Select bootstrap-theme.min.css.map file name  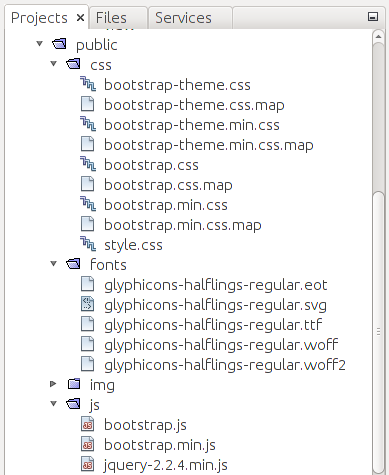pos(209,145)
